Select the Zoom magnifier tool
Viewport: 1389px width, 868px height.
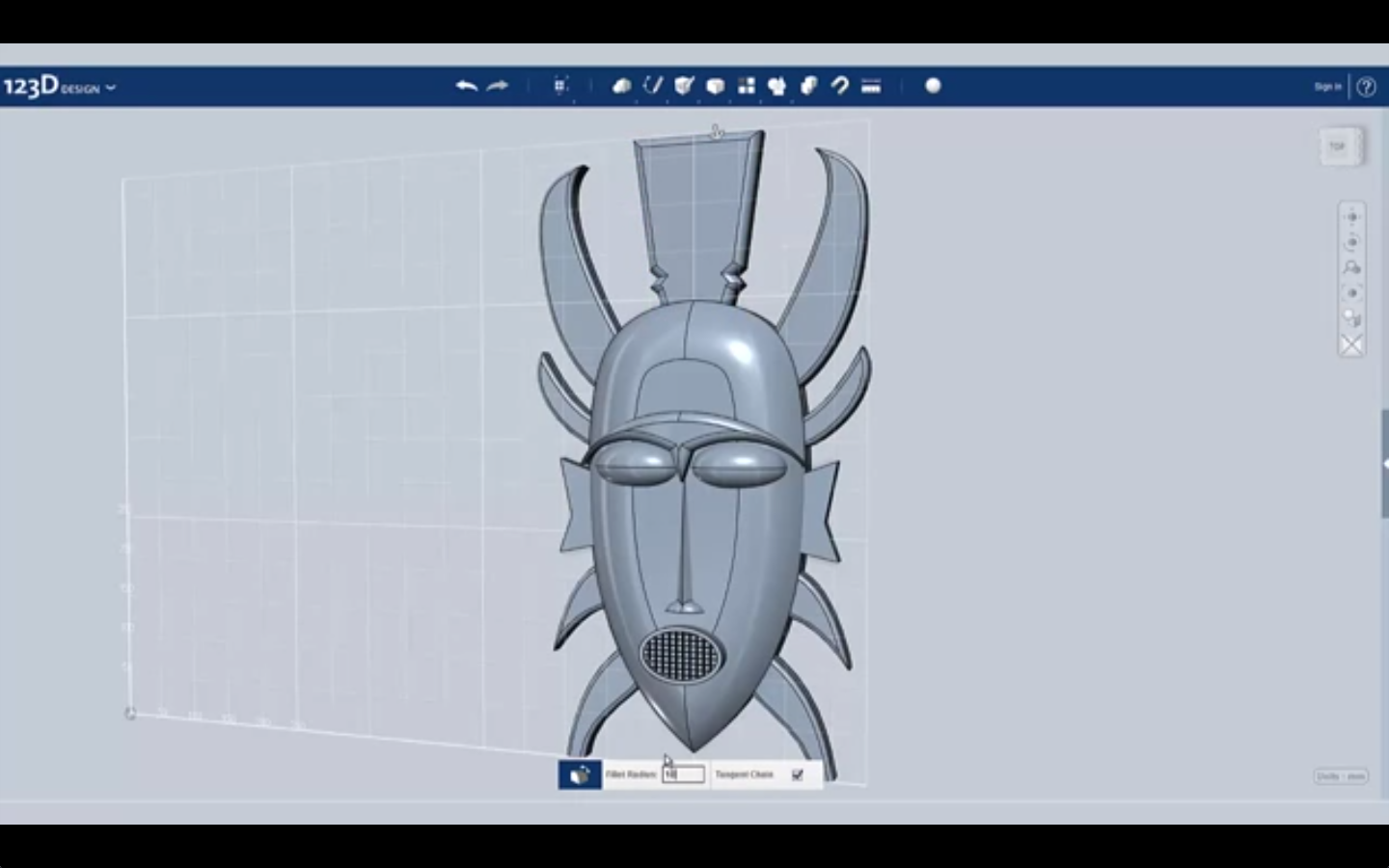tap(1351, 267)
